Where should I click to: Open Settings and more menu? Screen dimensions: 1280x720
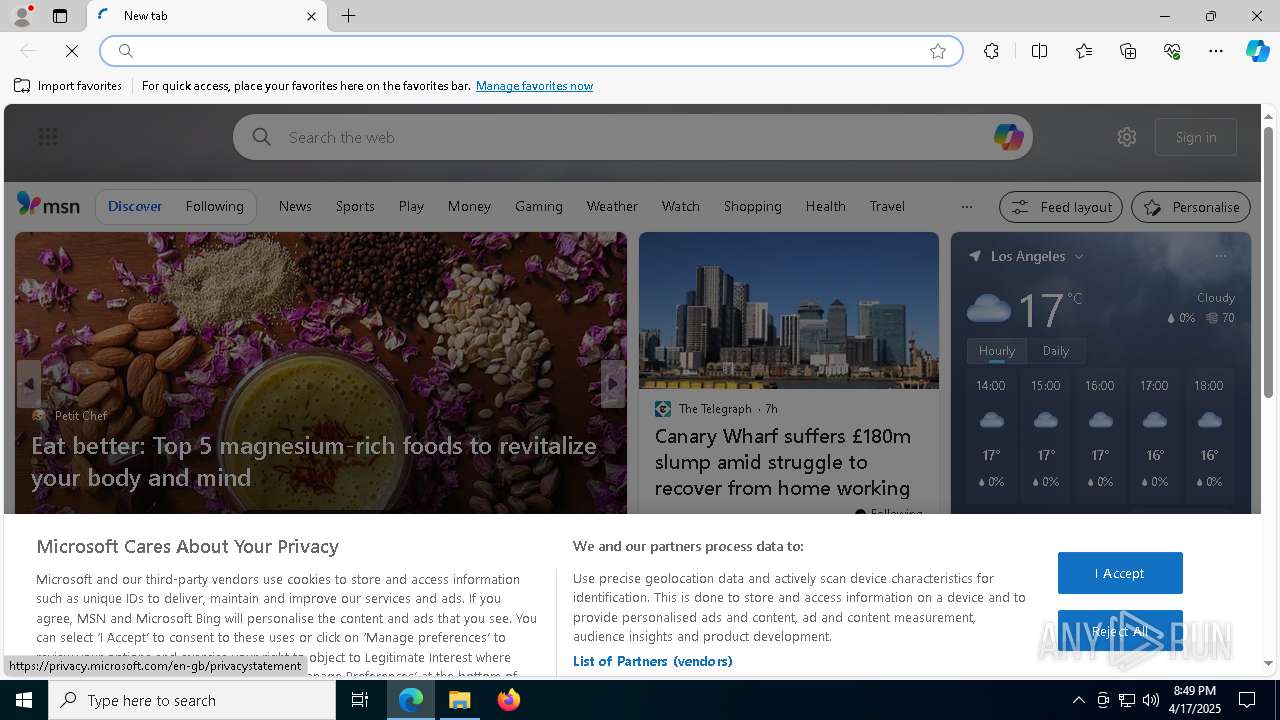coord(1216,51)
